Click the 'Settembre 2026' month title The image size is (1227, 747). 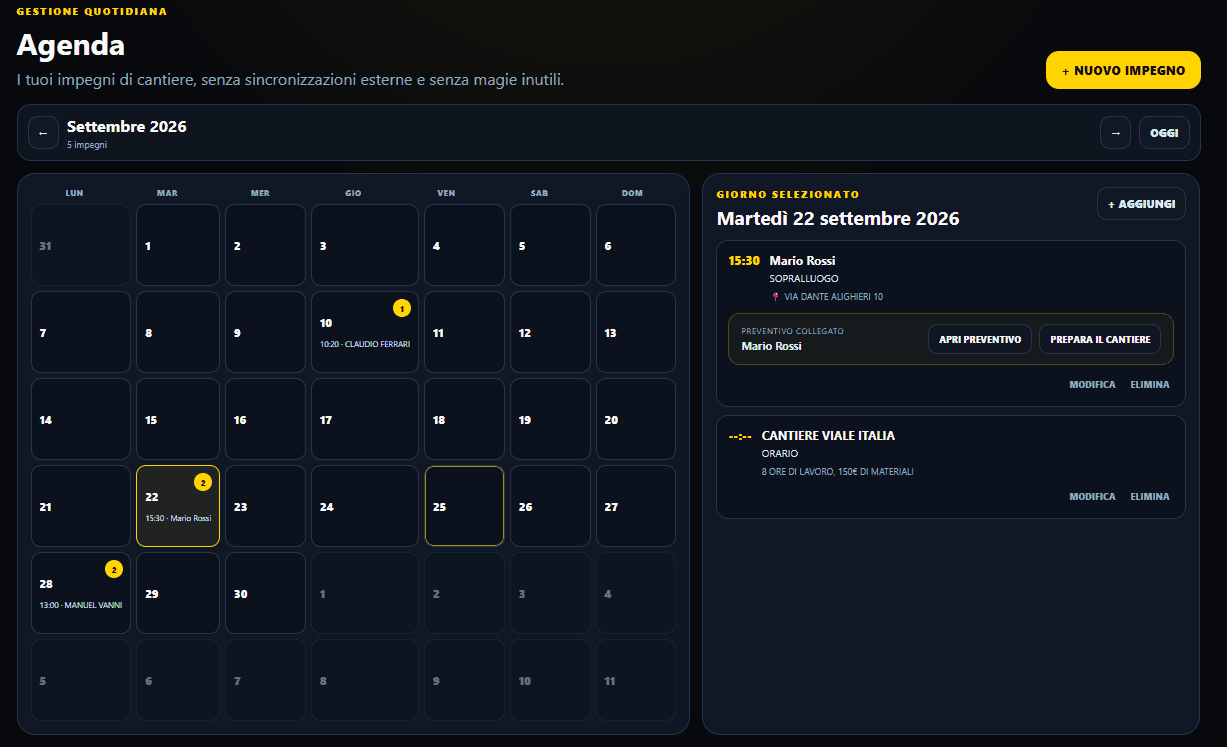click(127, 127)
